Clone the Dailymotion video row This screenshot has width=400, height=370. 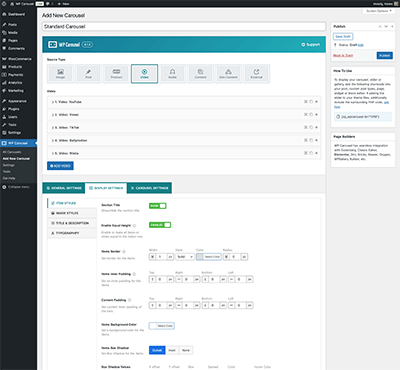click(x=311, y=140)
